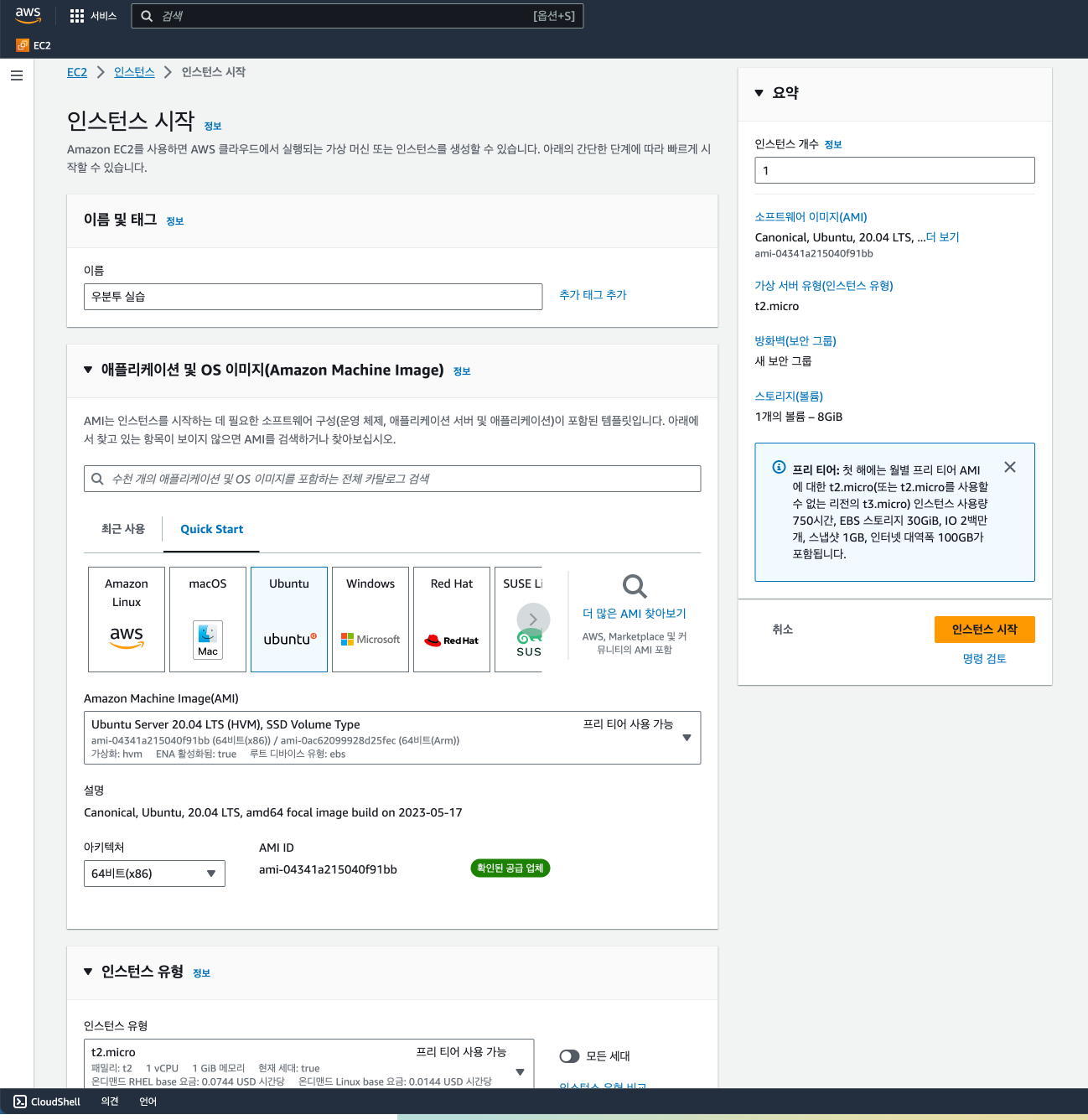
Task: Click 정보 link next to 인스턴스 시작 title
Action: [x=213, y=127]
